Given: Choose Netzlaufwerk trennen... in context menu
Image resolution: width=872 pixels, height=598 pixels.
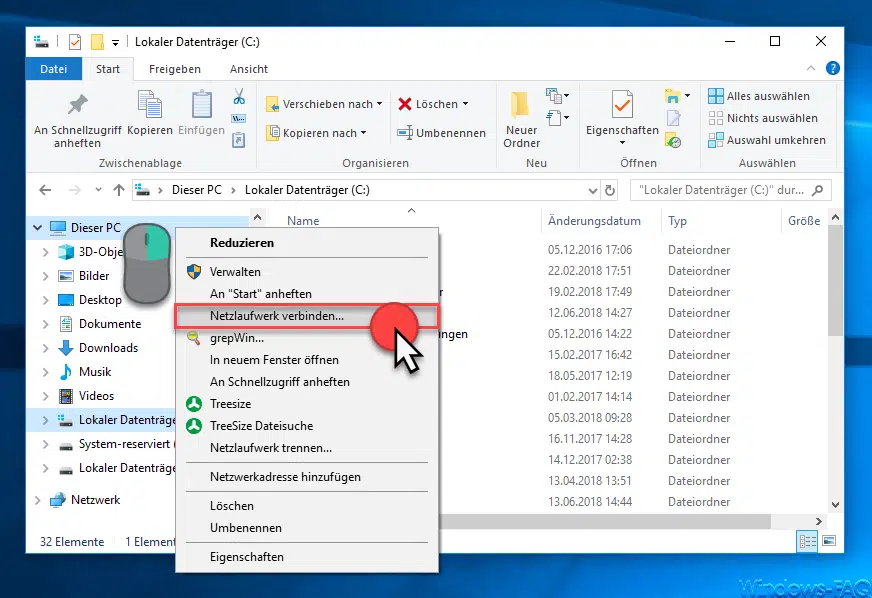Looking at the screenshot, I should 271,448.
